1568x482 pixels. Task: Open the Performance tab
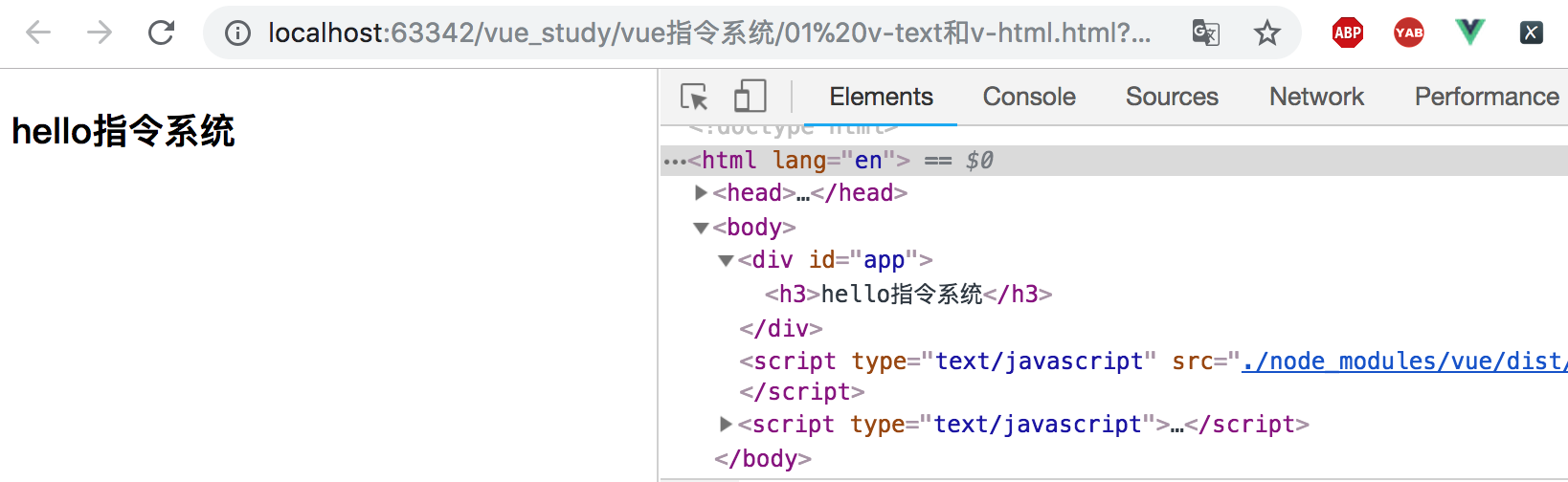pos(1487,97)
